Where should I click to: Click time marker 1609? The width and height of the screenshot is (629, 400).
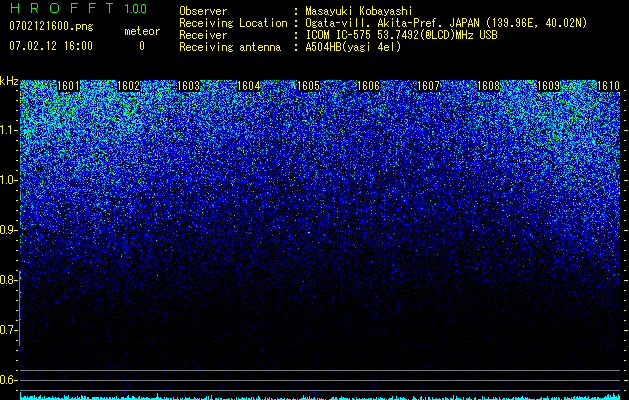[548, 86]
